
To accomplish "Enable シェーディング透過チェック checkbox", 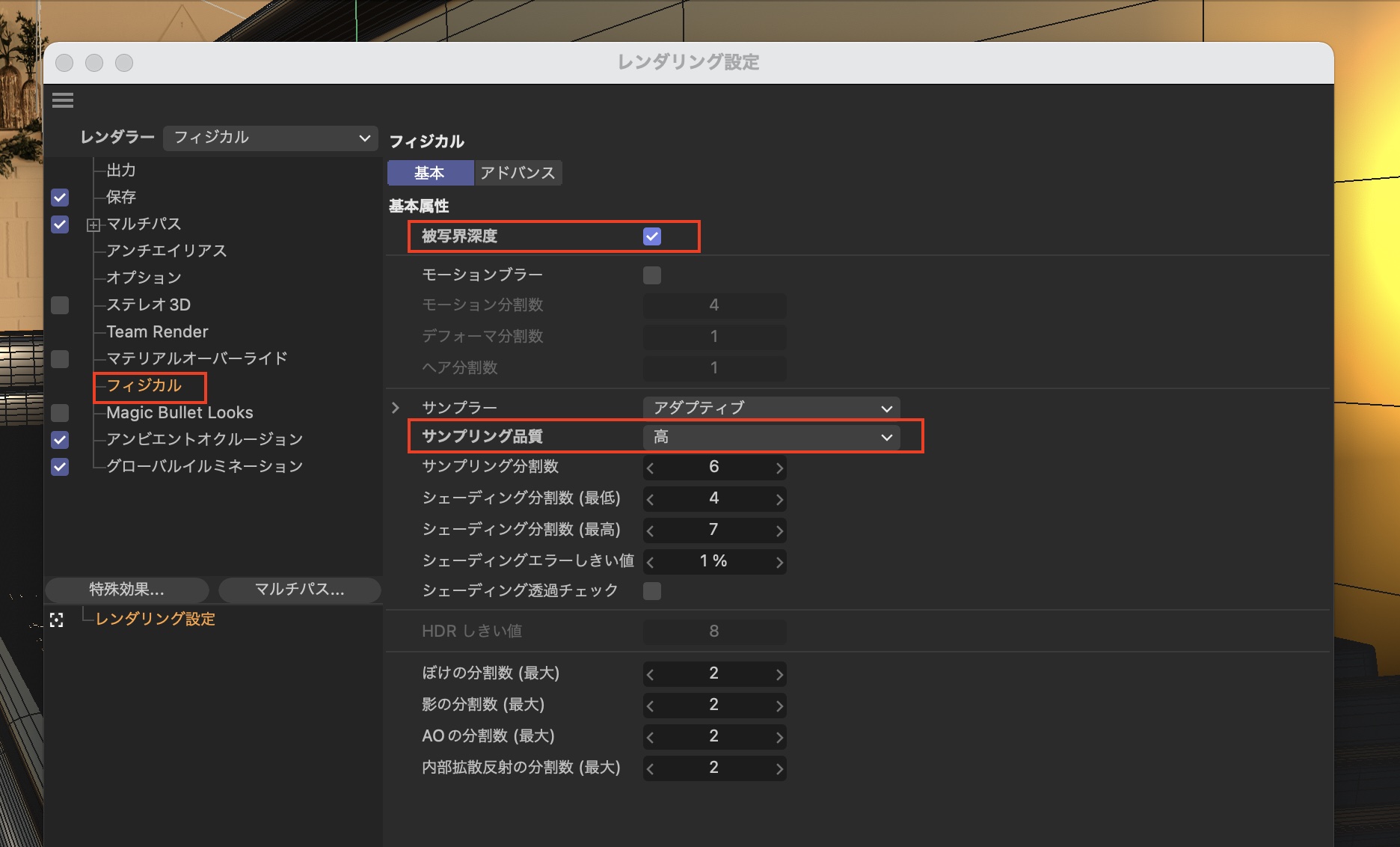I will click(x=651, y=591).
